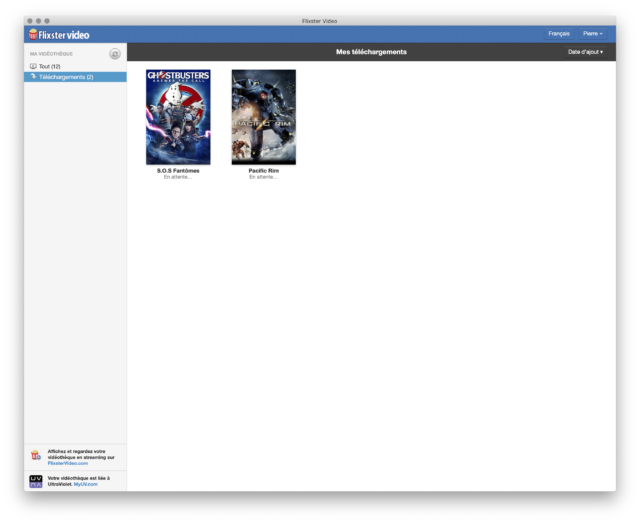Open the Ghostbusters movie poster
640x523 pixels.
click(178, 117)
